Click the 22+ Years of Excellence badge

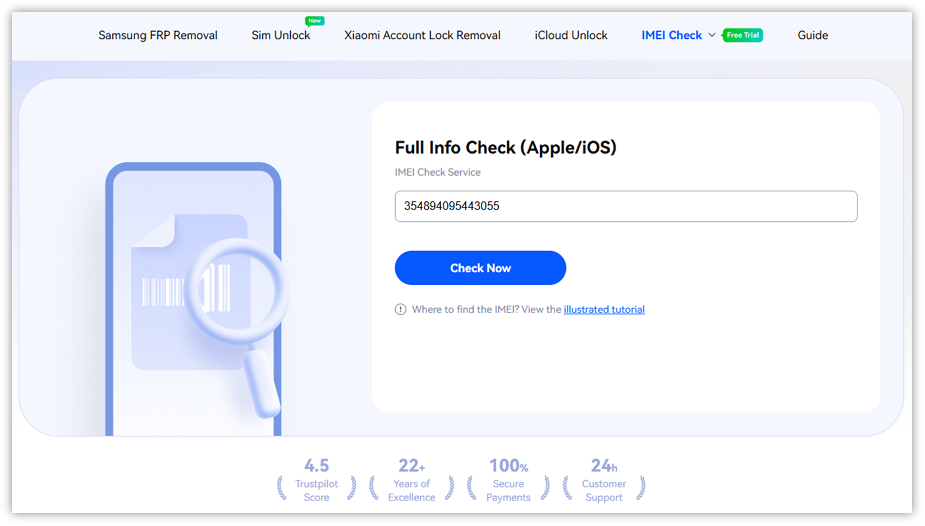(412, 481)
